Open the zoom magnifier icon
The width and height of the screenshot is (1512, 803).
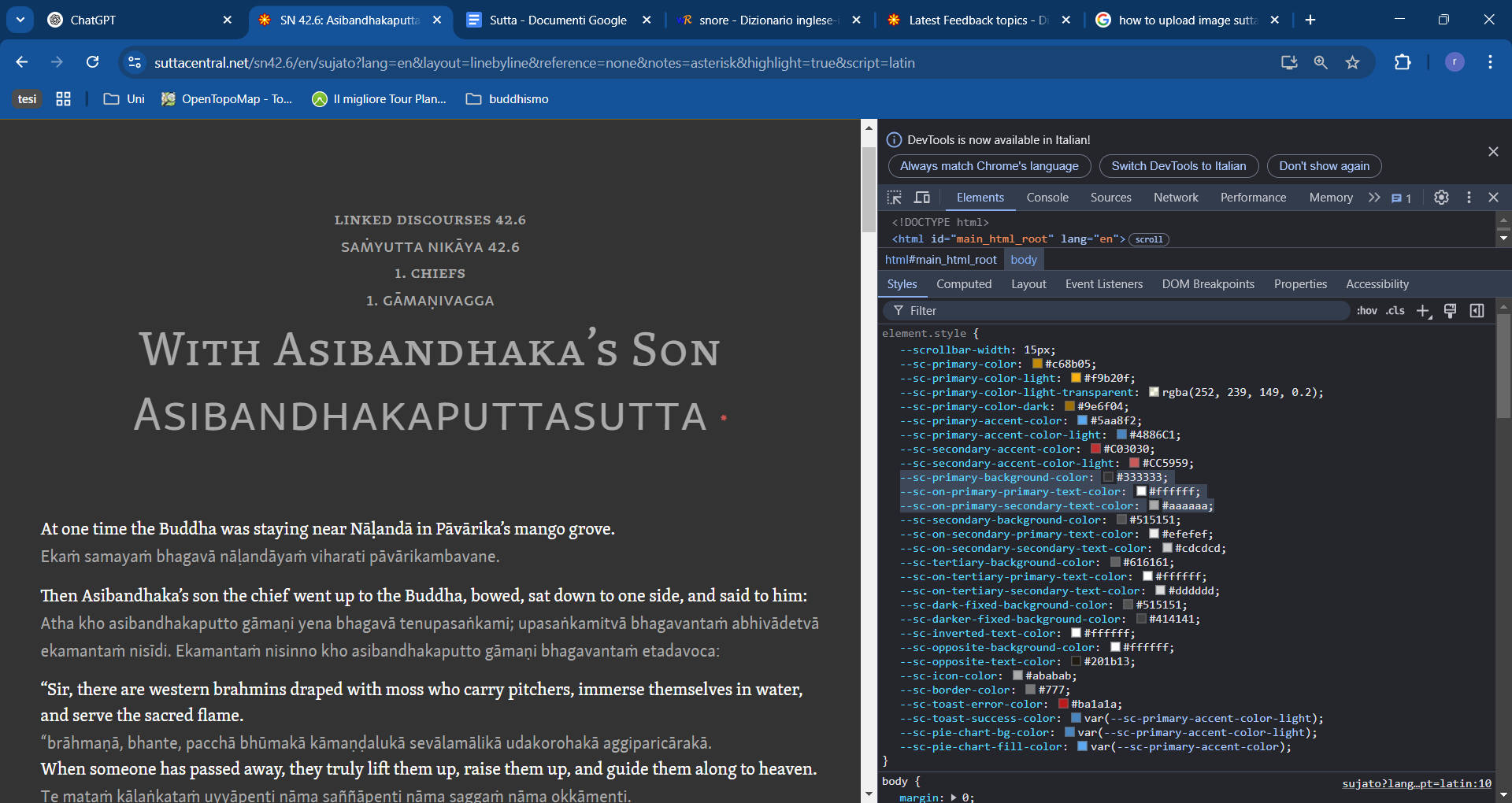[x=1321, y=62]
